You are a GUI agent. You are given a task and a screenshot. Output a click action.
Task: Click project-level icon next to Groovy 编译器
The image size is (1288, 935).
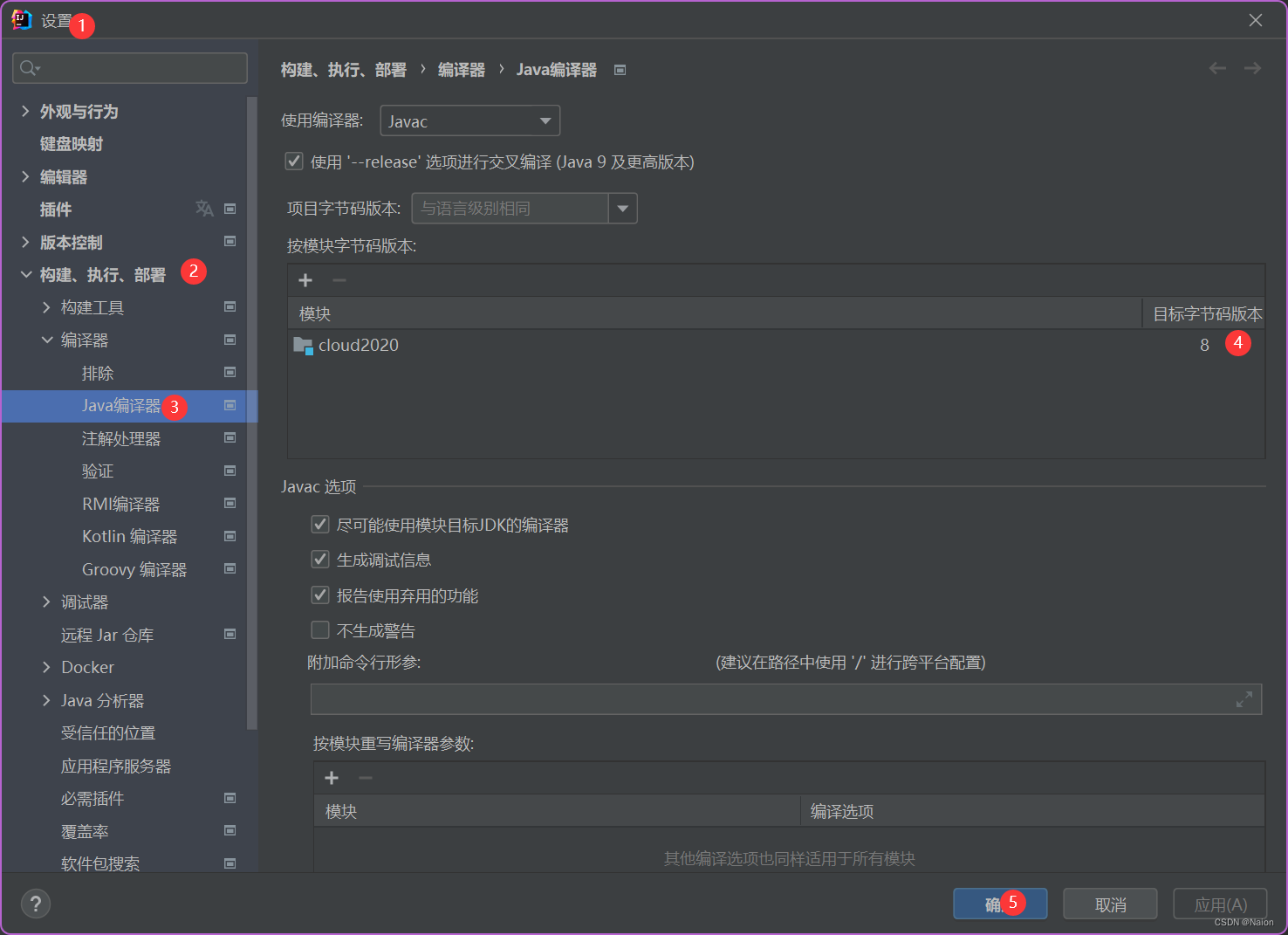point(230,568)
